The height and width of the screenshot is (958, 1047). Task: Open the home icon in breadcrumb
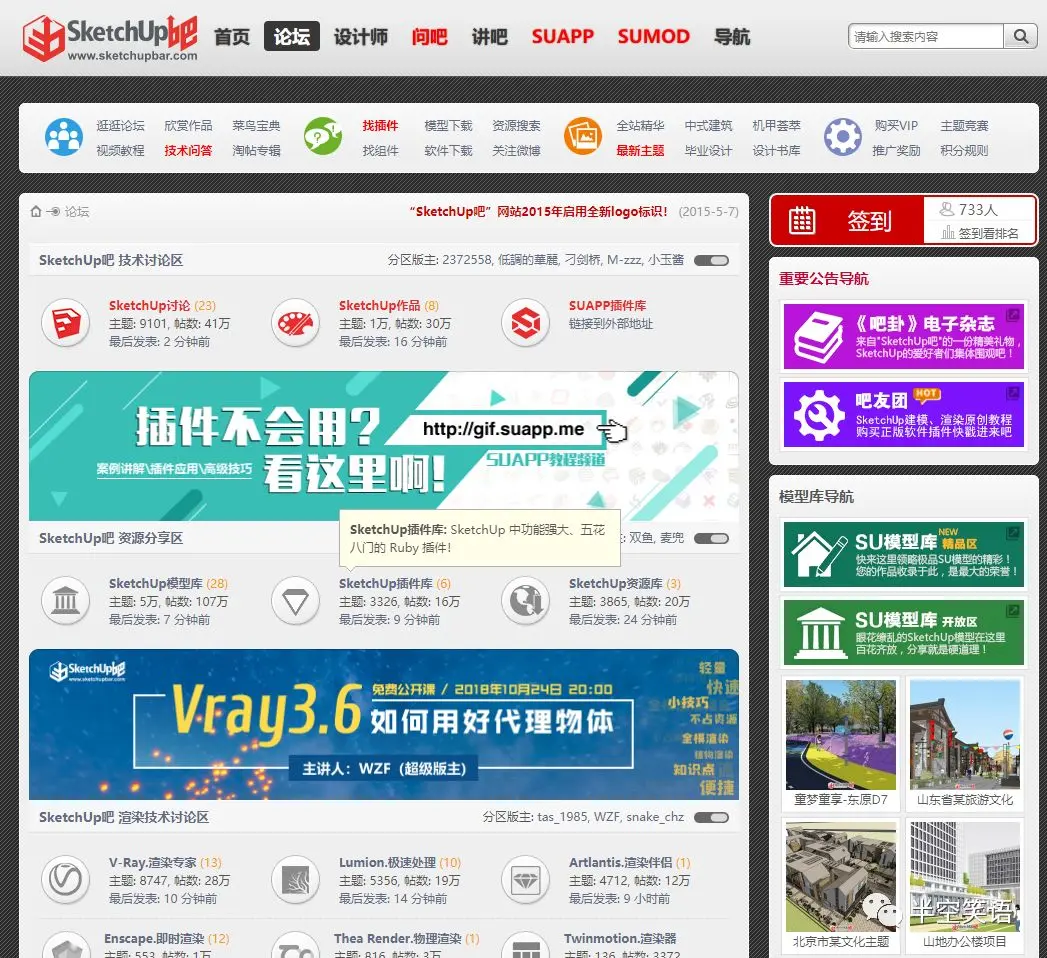click(36, 212)
